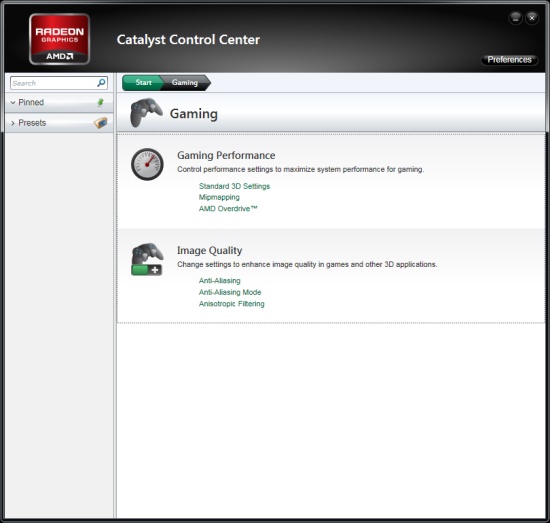Click the gamepad icon beside the Gaming heading

click(x=146, y=112)
